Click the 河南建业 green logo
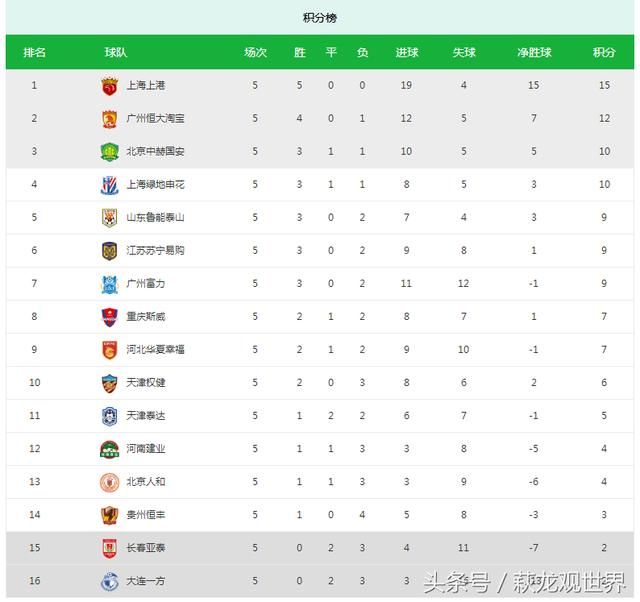The height and width of the screenshot is (602, 640). (109, 449)
